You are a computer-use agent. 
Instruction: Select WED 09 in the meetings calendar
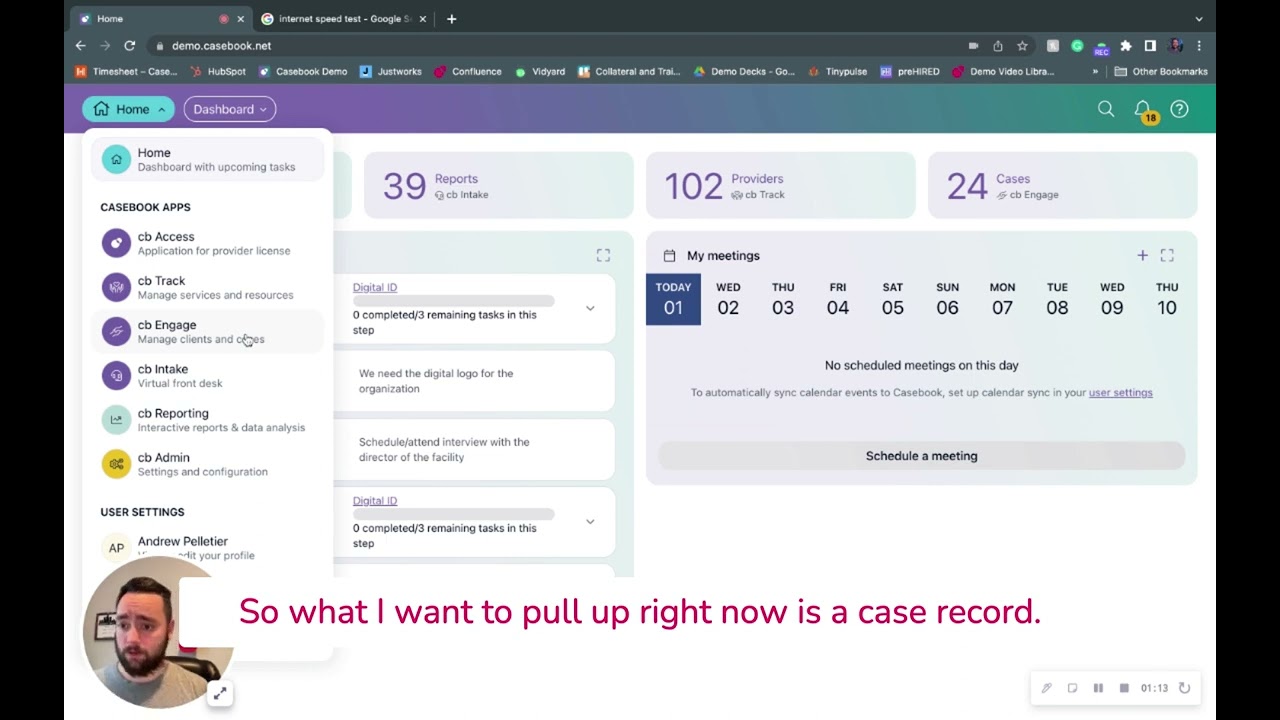pos(1112,299)
